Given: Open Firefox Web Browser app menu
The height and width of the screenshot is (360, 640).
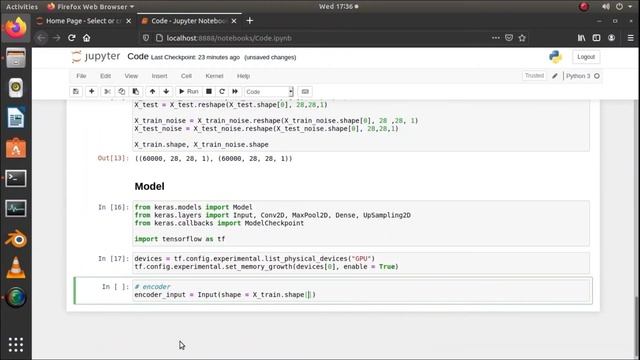Looking at the screenshot, I should [91, 7].
